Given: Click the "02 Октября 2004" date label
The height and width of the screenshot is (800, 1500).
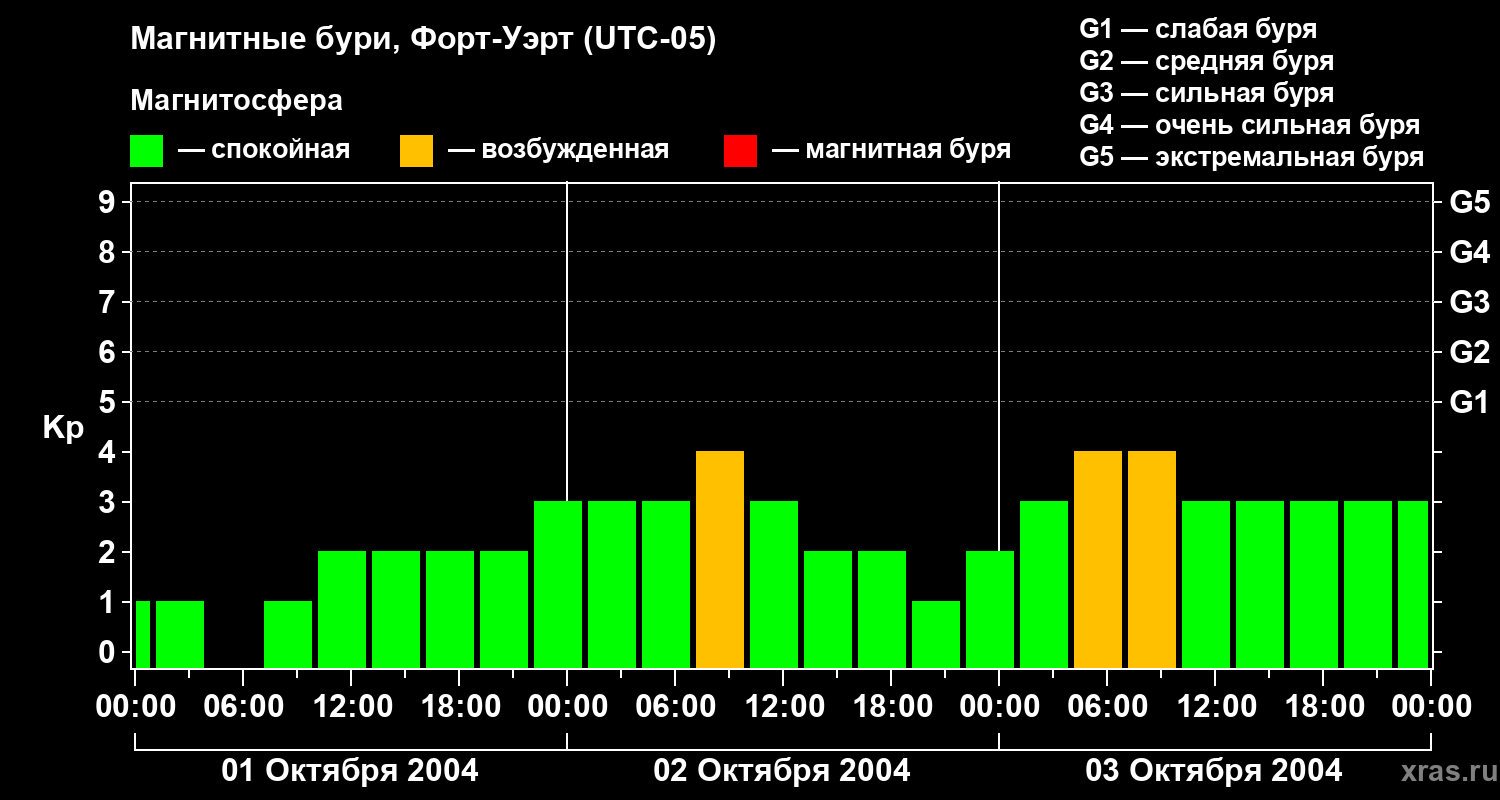Looking at the screenshot, I should tap(782, 771).
